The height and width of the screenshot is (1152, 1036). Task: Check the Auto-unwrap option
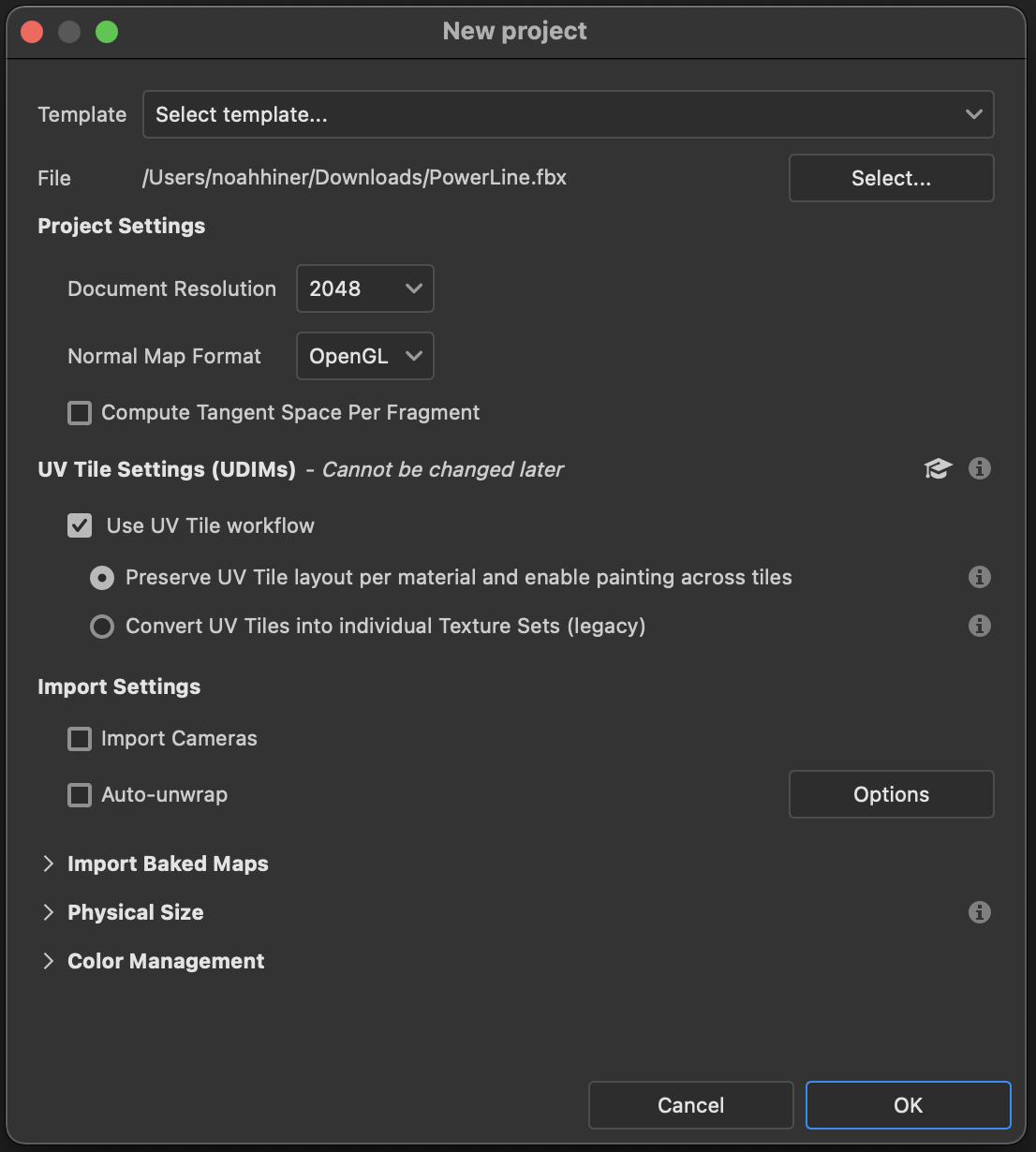tap(79, 794)
